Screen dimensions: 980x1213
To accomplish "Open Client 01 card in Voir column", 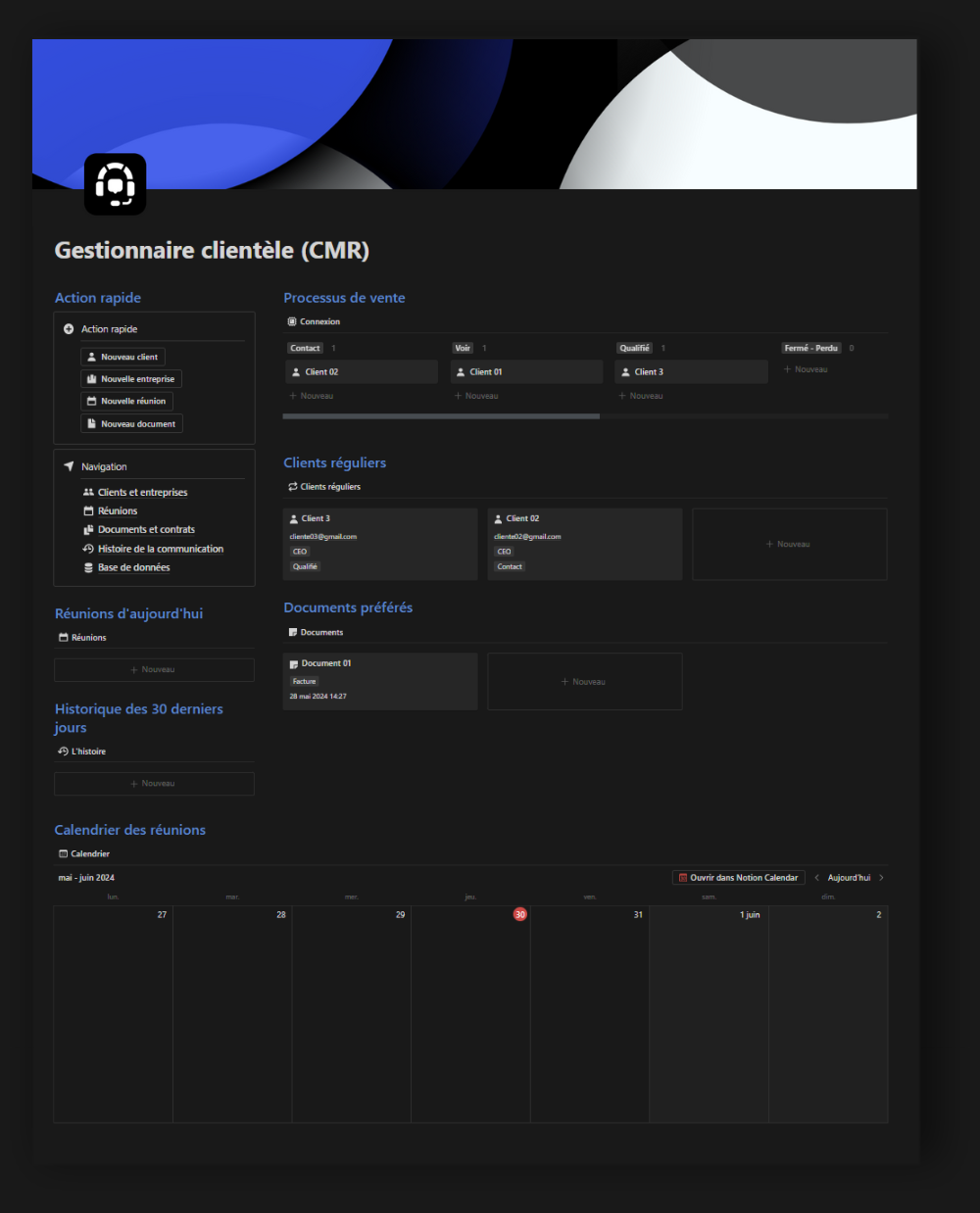I will tap(526, 372).
